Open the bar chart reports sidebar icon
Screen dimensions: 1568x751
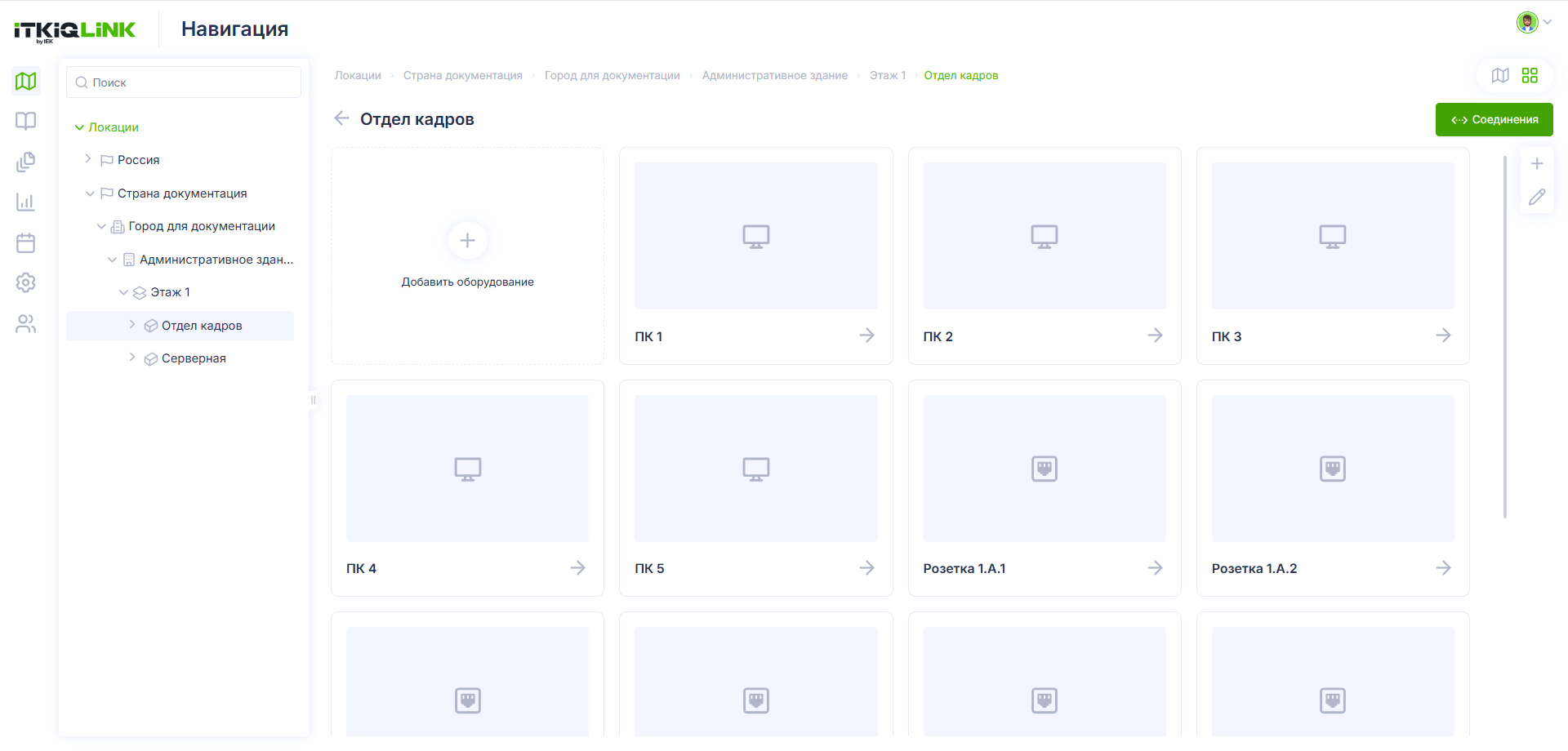pyautogui.click(x=26, y=202)
